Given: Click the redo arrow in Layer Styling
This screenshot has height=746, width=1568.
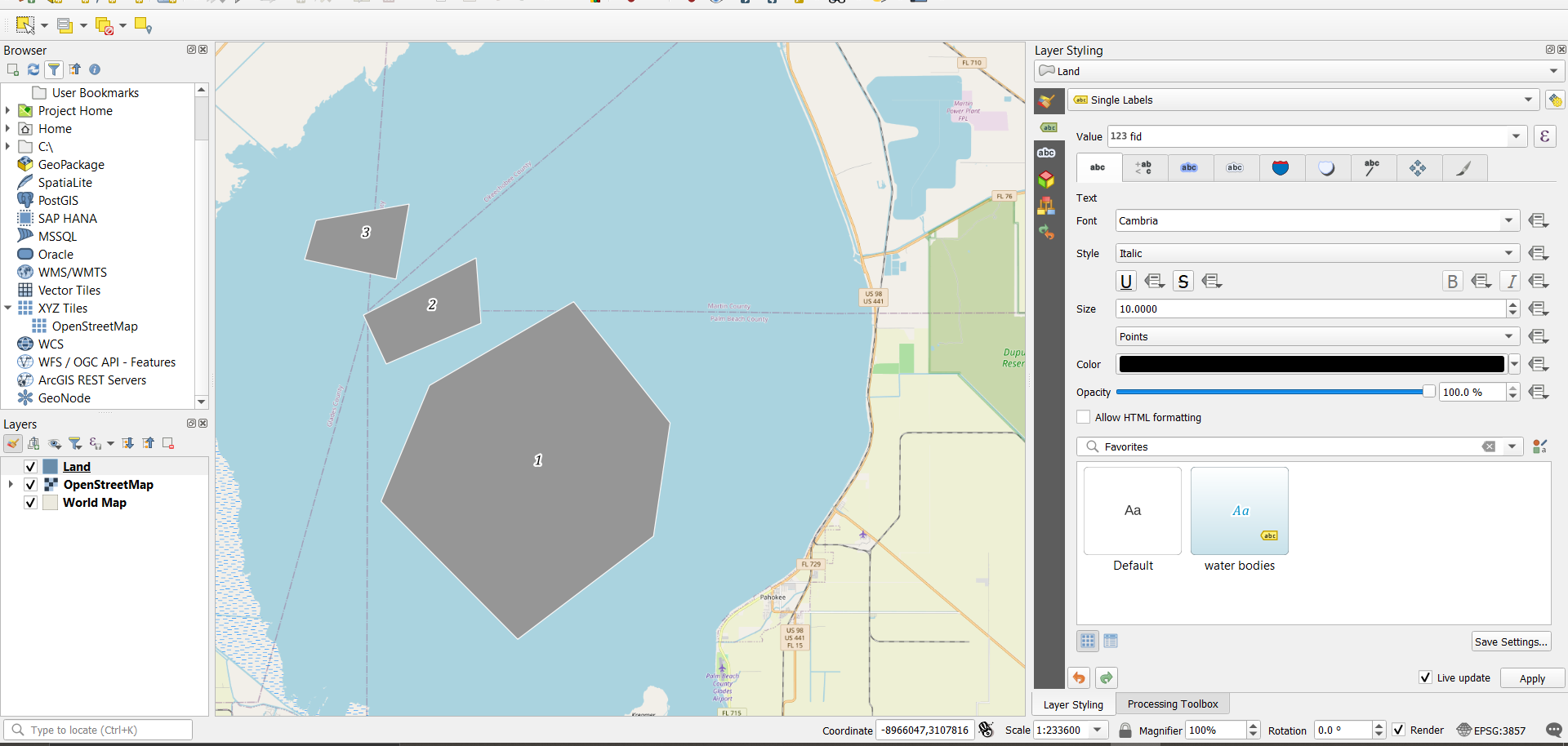Looking at the screenshot, I should tap(1107, 678).
